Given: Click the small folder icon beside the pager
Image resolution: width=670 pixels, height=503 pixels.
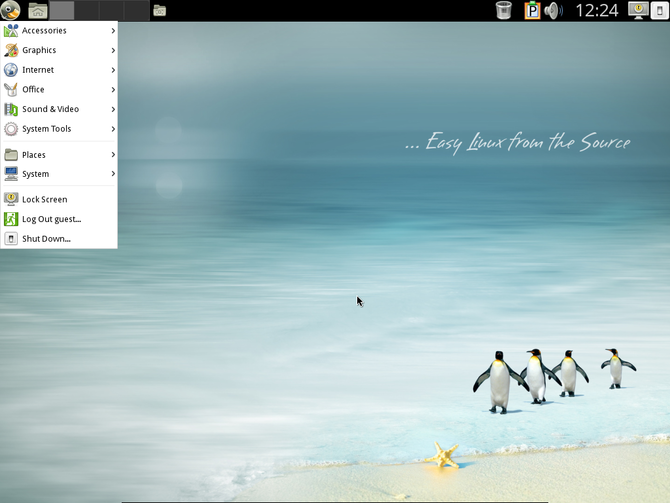Looking at the screenshot, I should point(159,11).
